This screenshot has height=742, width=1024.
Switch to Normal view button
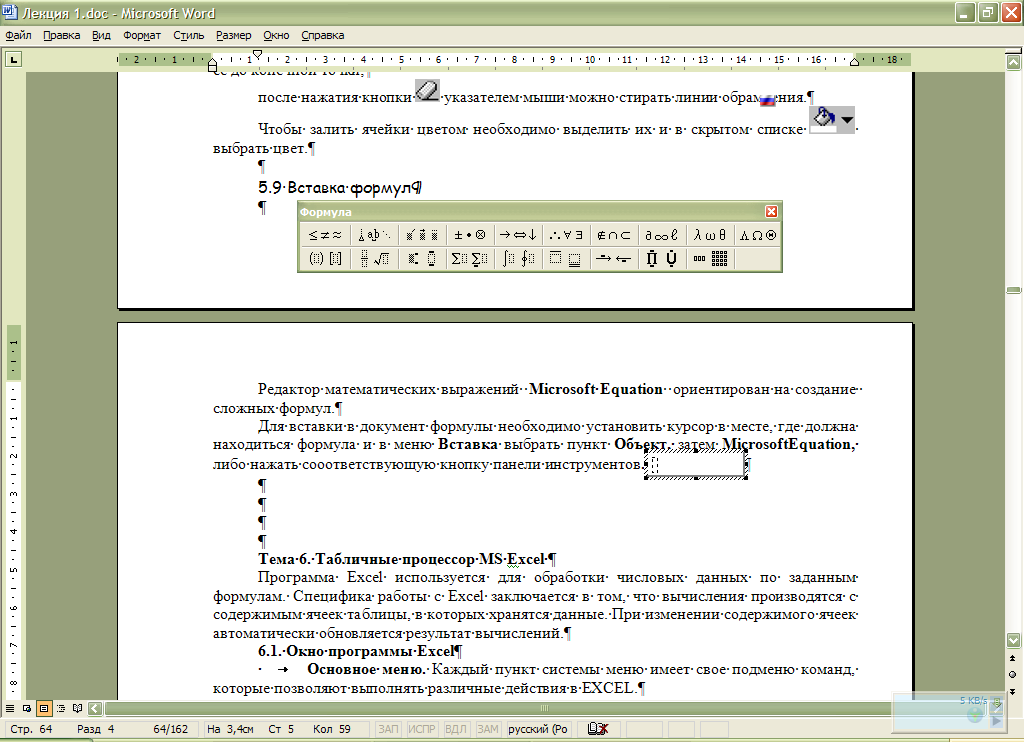(x=10, y=708)
